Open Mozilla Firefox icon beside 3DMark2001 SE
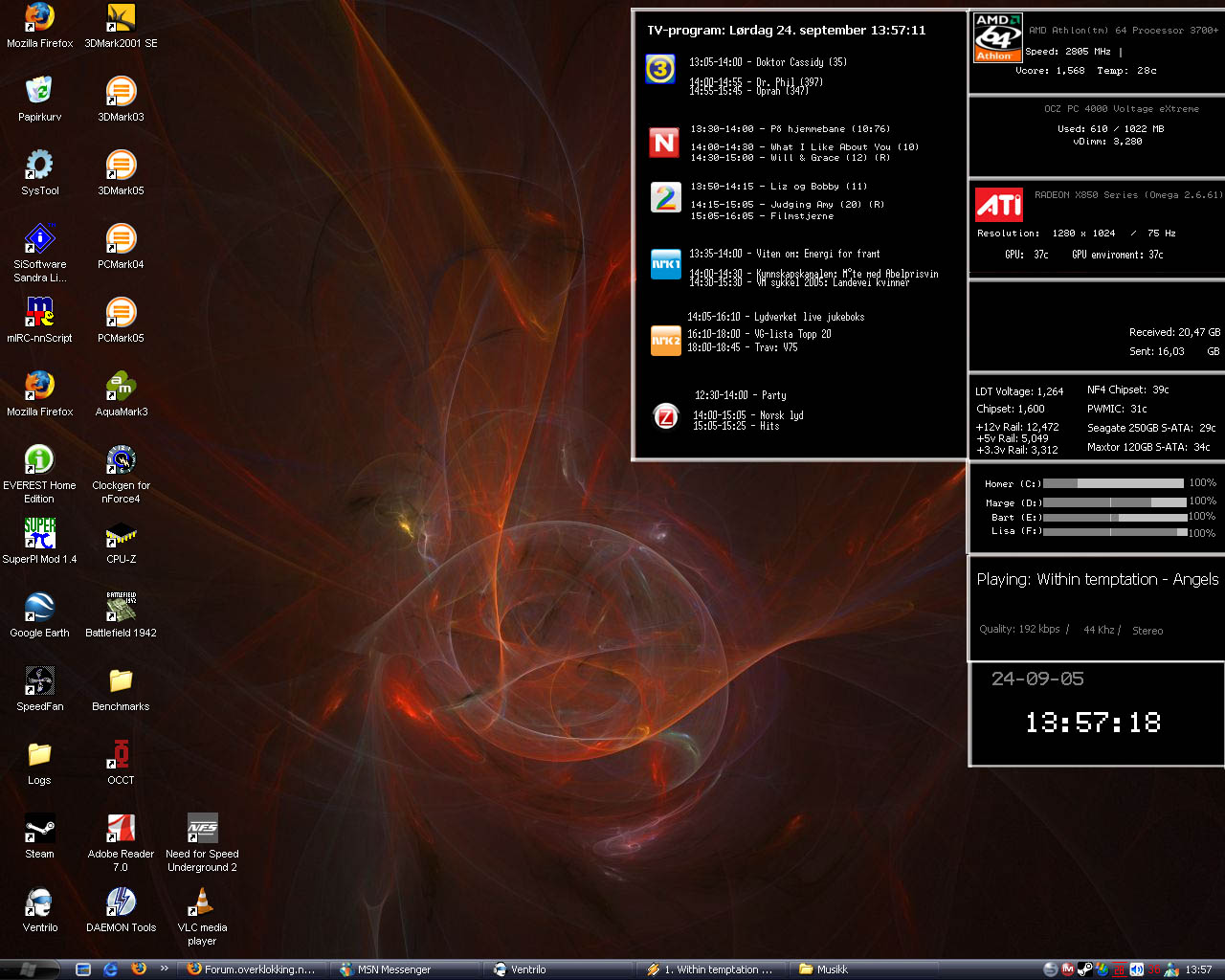Image resolution: width=1225 pixels, height=980 pixels. click(x=39, y=26)
